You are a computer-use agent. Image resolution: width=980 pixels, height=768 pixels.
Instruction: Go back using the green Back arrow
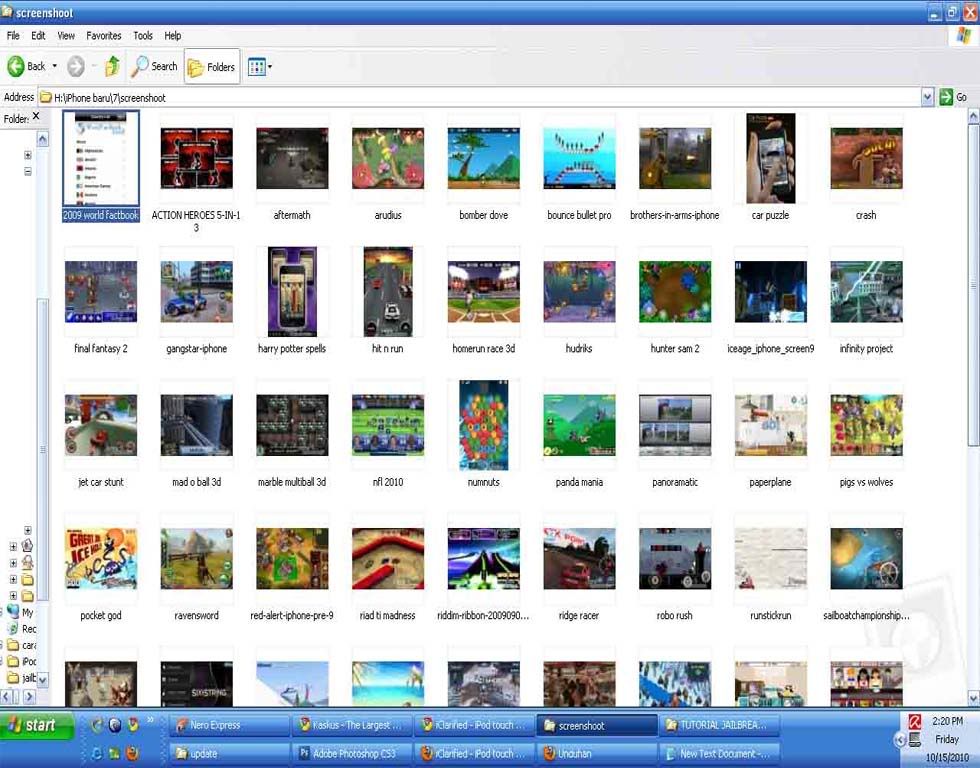tap(26, 66)
